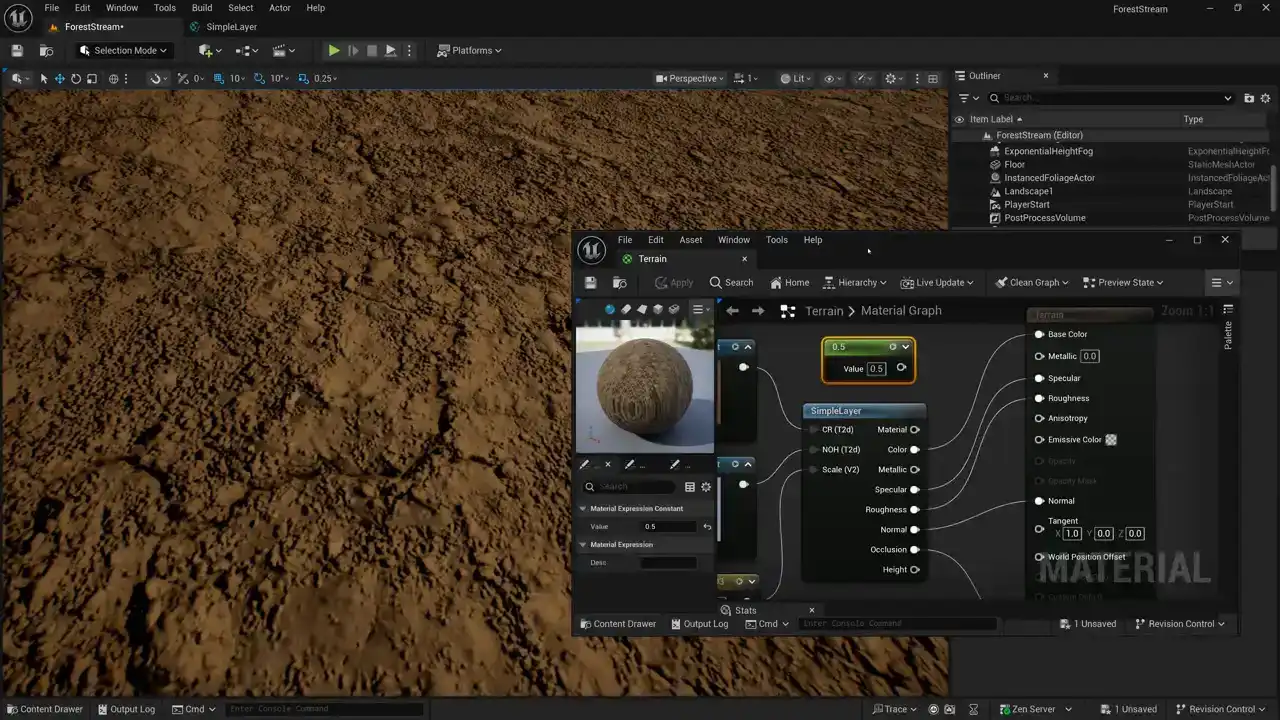Image resolution: width=1280 pixels, height=720 pixels.
Task: Expand the Live Update dropdown
Action: point(937,283)
